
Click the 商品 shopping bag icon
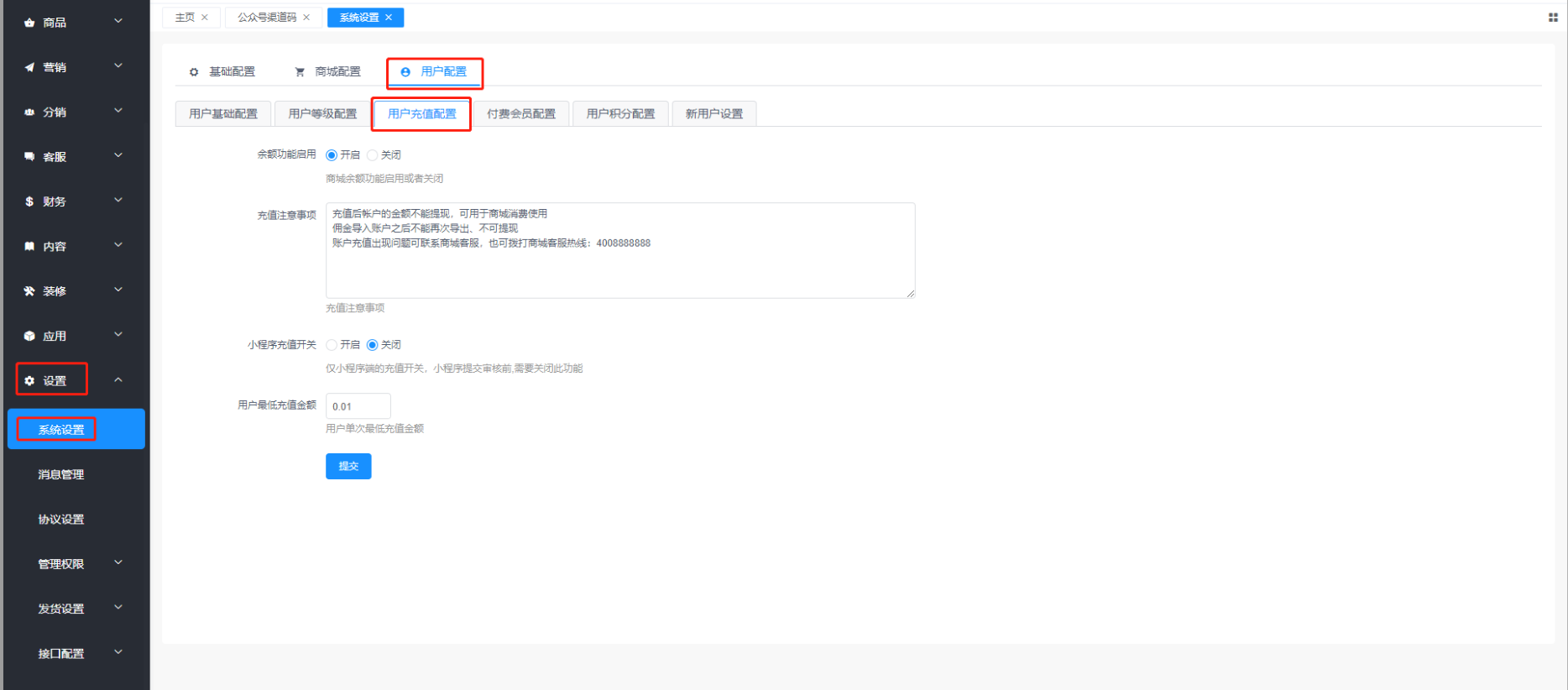pos(29,23)
